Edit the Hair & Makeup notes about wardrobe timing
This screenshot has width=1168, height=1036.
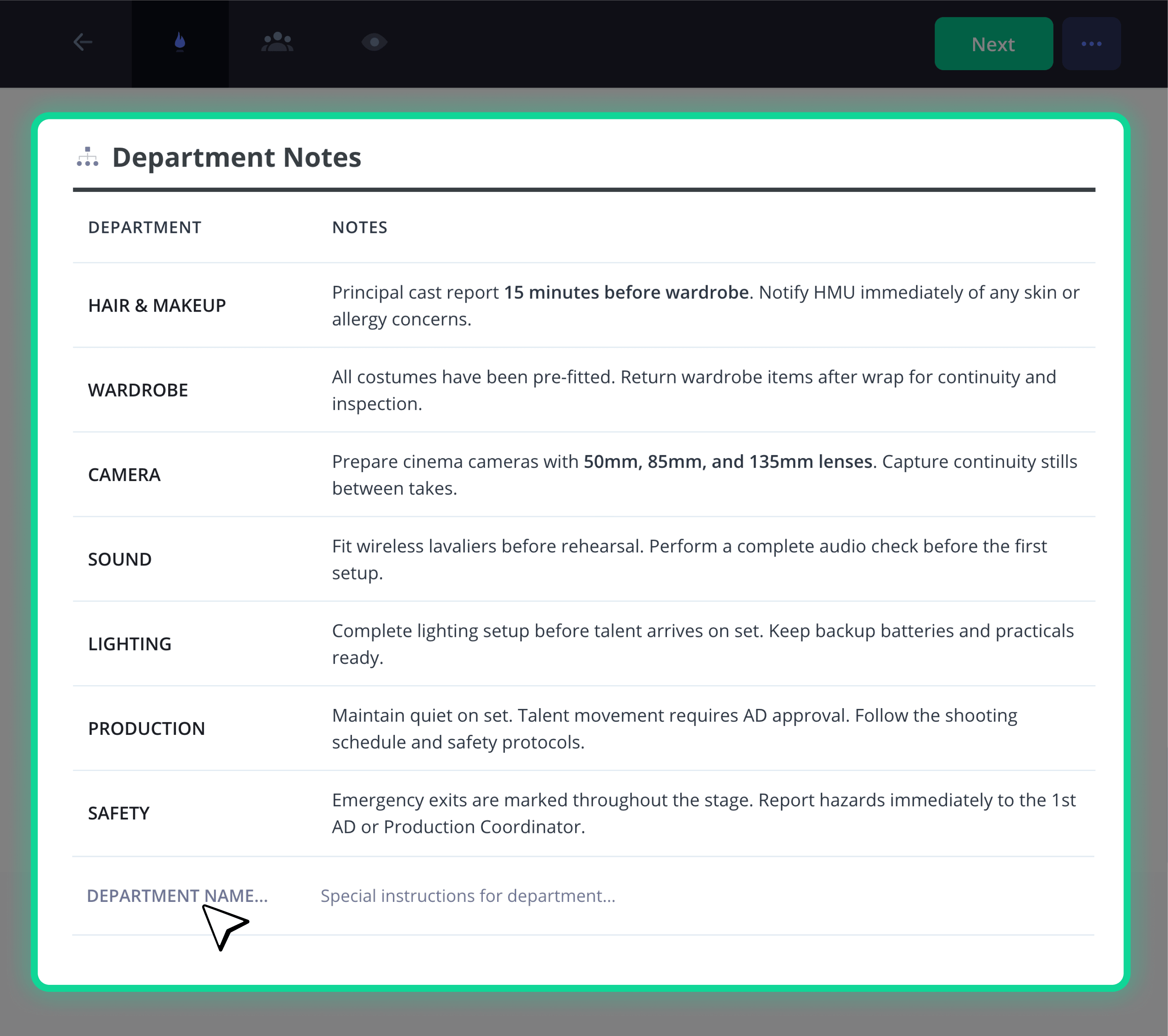(706, 305)
